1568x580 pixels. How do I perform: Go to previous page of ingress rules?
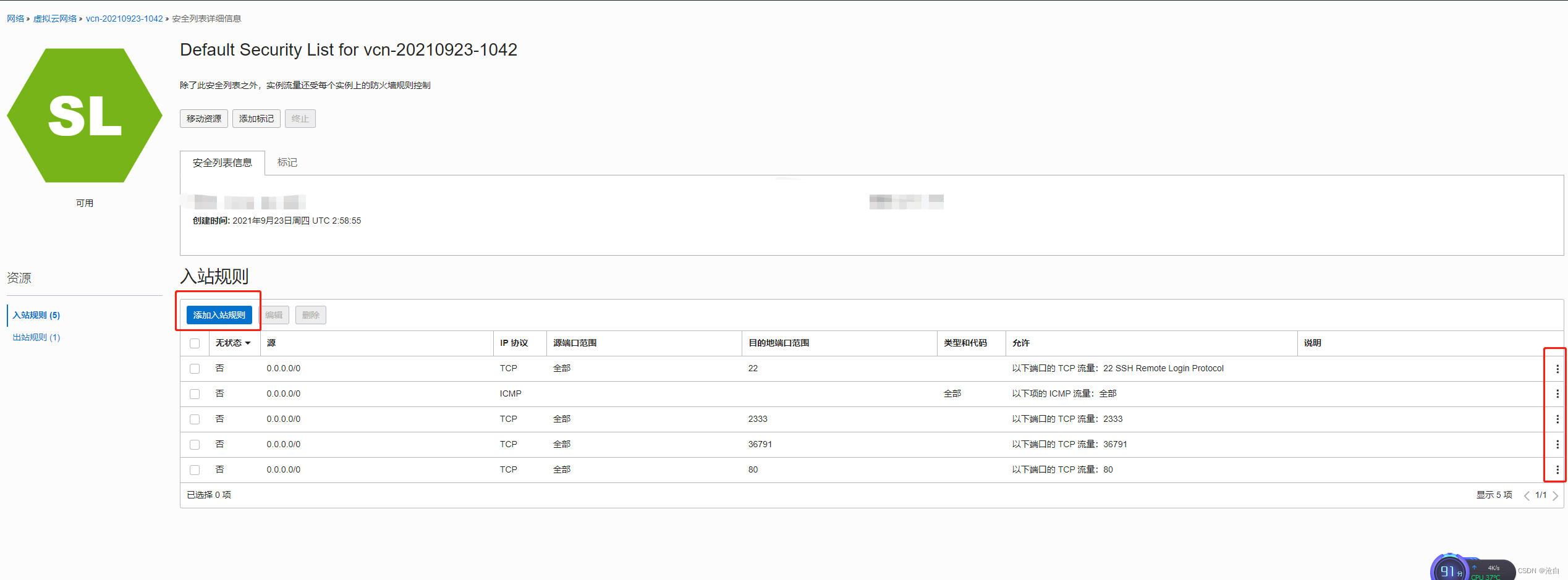click(1527, 495)
